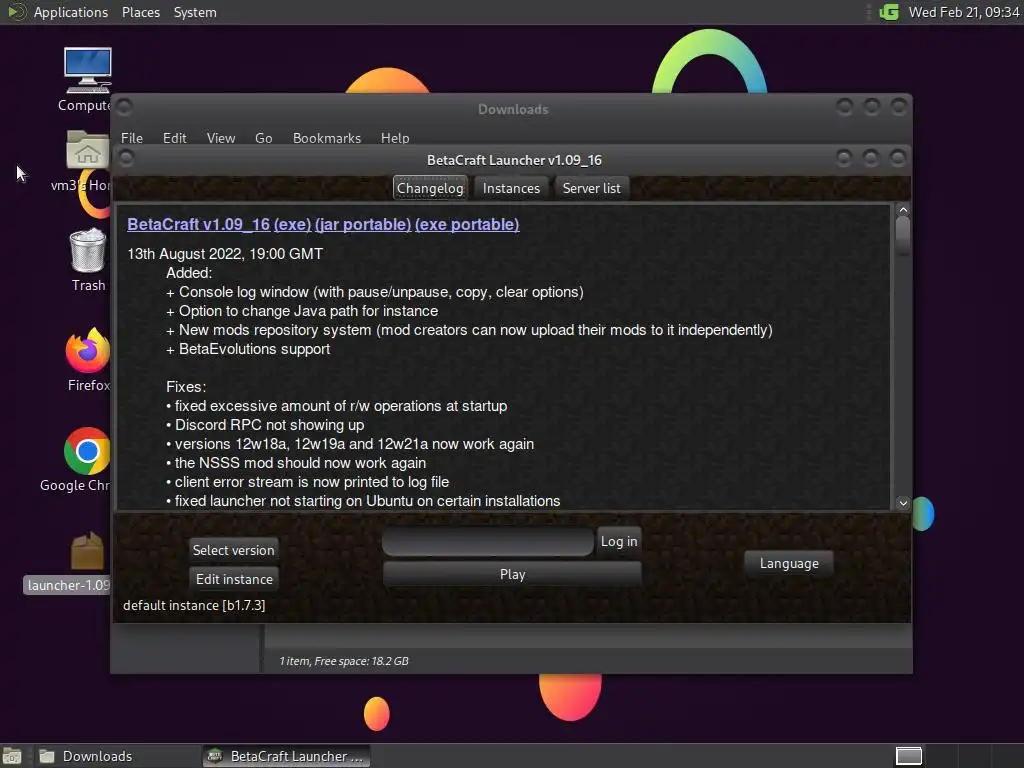
Task: Open the (exe portable) download link
Action: click(x=467, y=225)
